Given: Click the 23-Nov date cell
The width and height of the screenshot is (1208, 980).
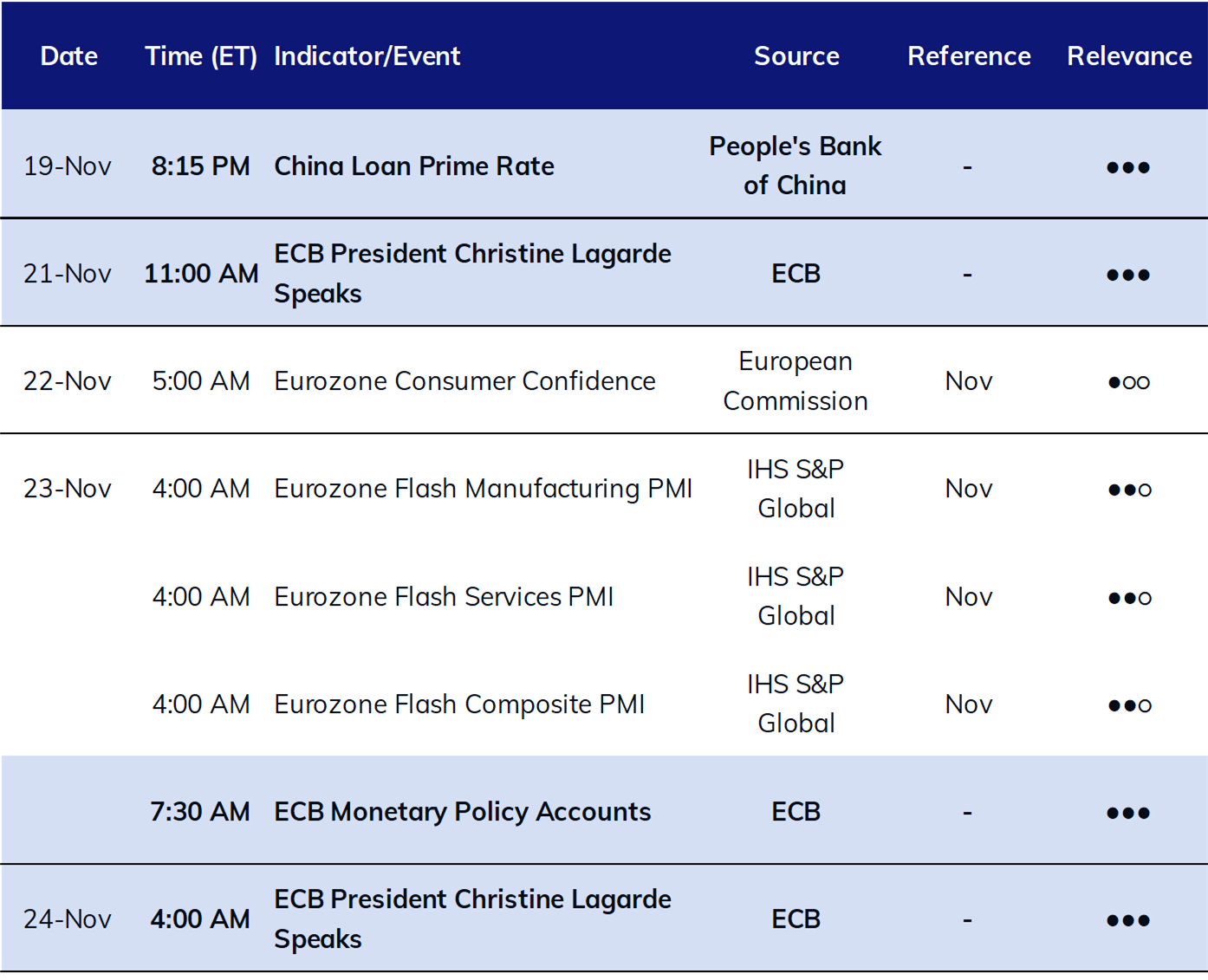Looking at the screenshot, I should click(x=68, y=489).
